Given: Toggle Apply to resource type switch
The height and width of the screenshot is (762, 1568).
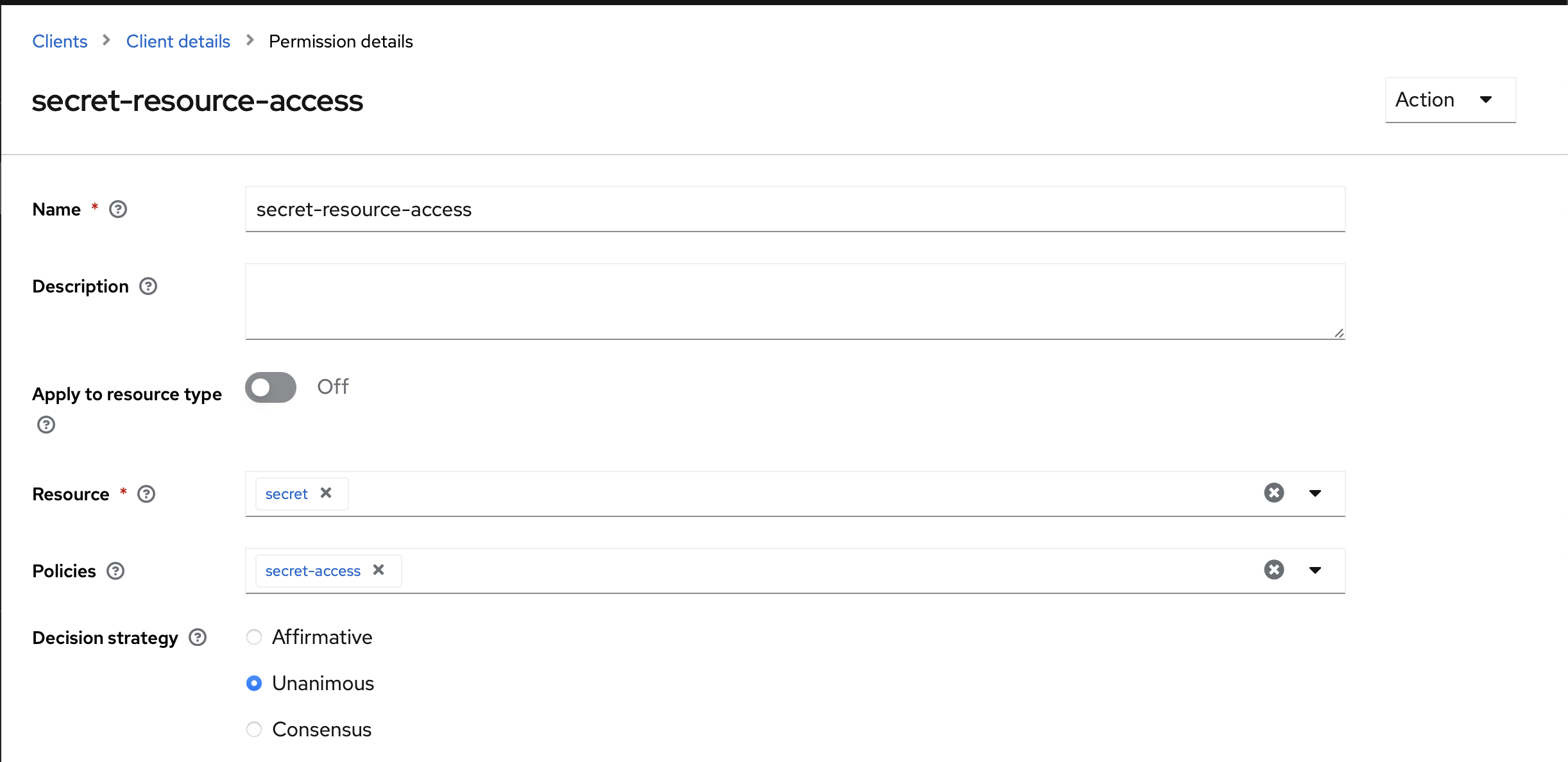Looking at the screenshot, I should (x=271, y=387).
